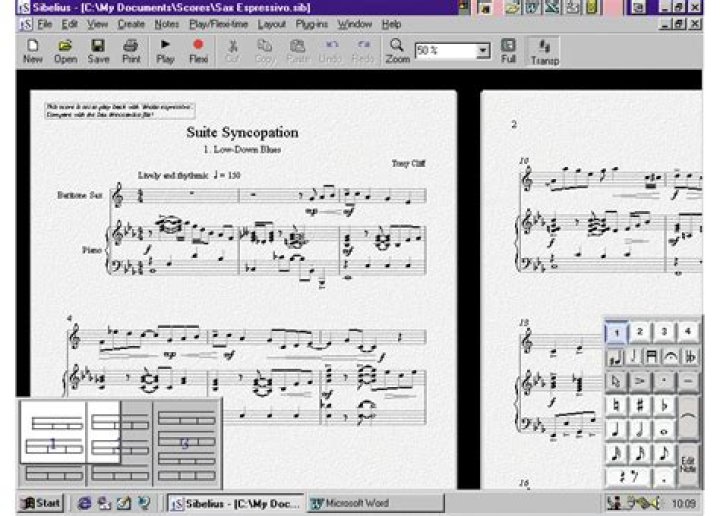Toggle the sharp accidental on keypad
The image size is (720, 516).
pos(640,406)
